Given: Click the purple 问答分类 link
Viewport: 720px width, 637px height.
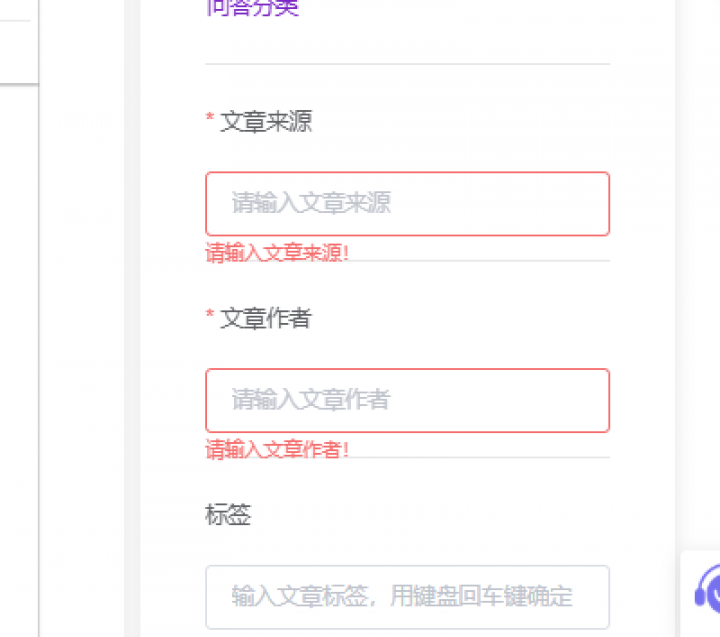Looking at the screenshot, I should point(252,8).
